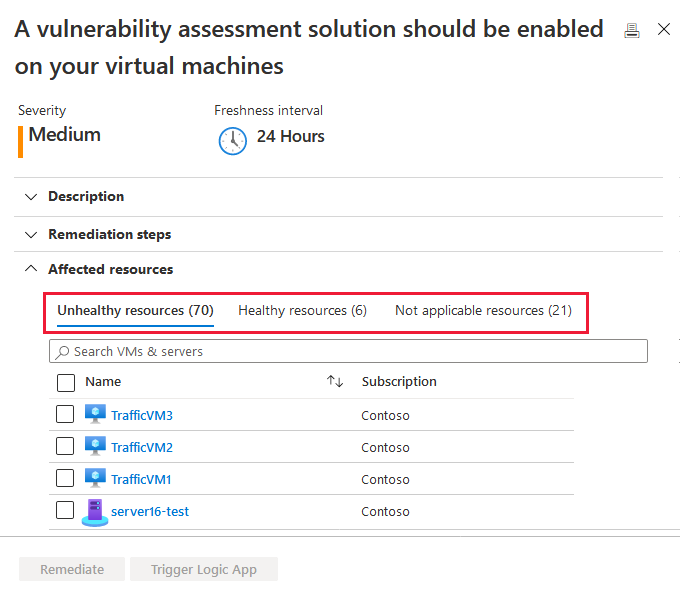Tick the checkbox for server16-test
680x599 pixels.
[65, 511]
